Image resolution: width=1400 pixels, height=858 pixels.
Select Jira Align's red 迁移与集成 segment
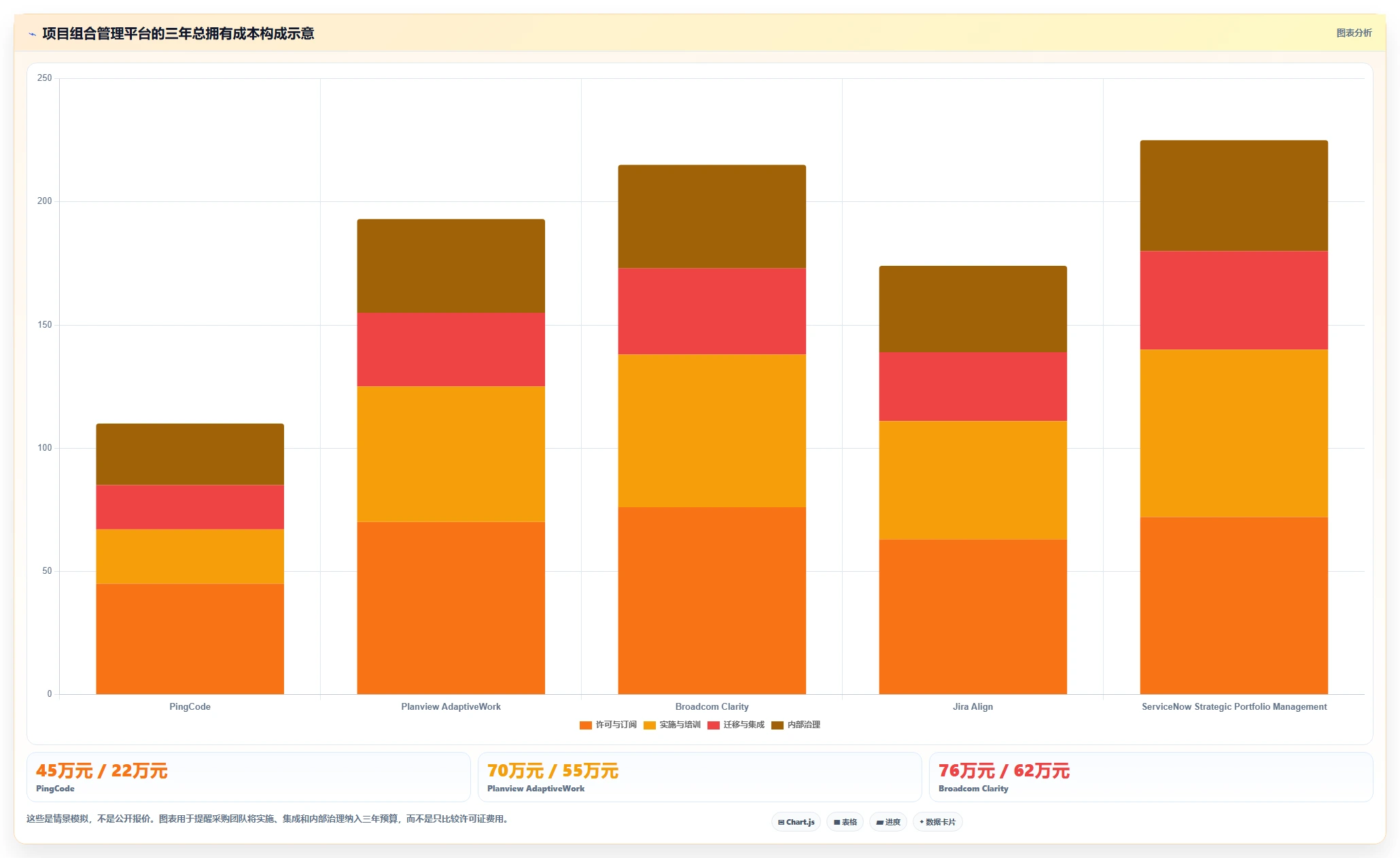click(x=973, y=386)
